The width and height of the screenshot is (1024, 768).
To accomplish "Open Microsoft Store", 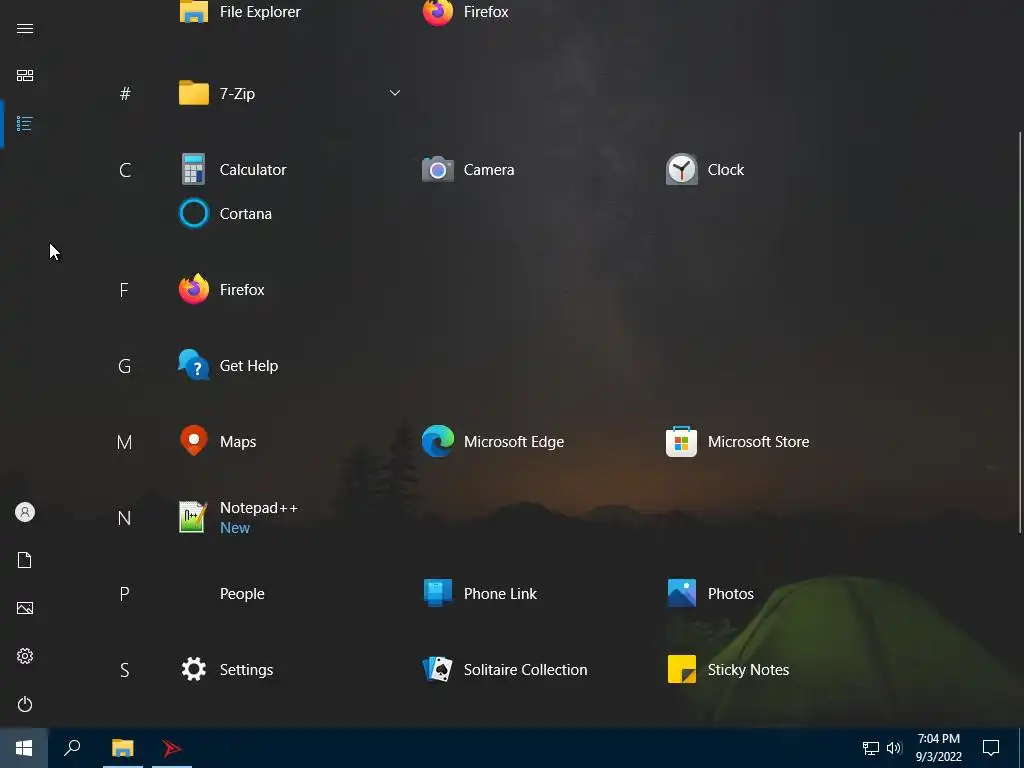I will 737,441.
